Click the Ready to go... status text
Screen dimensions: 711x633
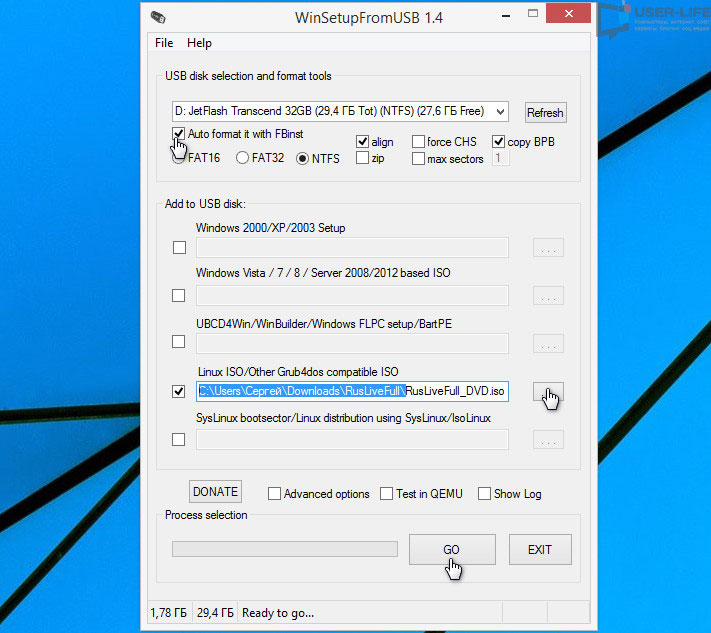click(x=278, y=613)
